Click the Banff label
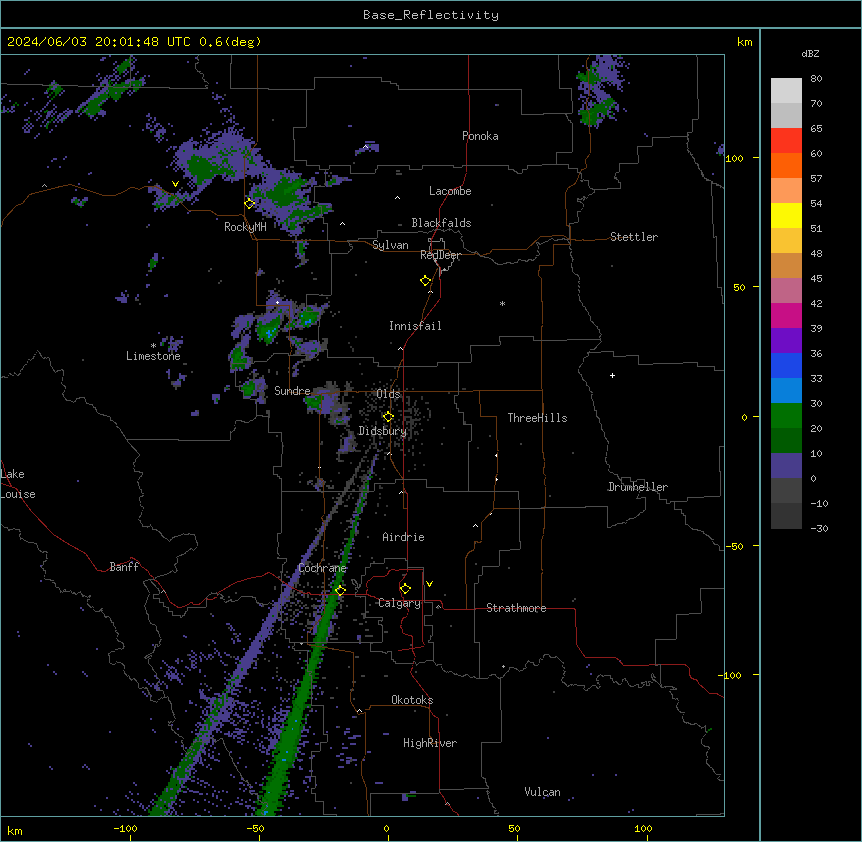Viewport: 862px width, 842px height. pos(124,567)
